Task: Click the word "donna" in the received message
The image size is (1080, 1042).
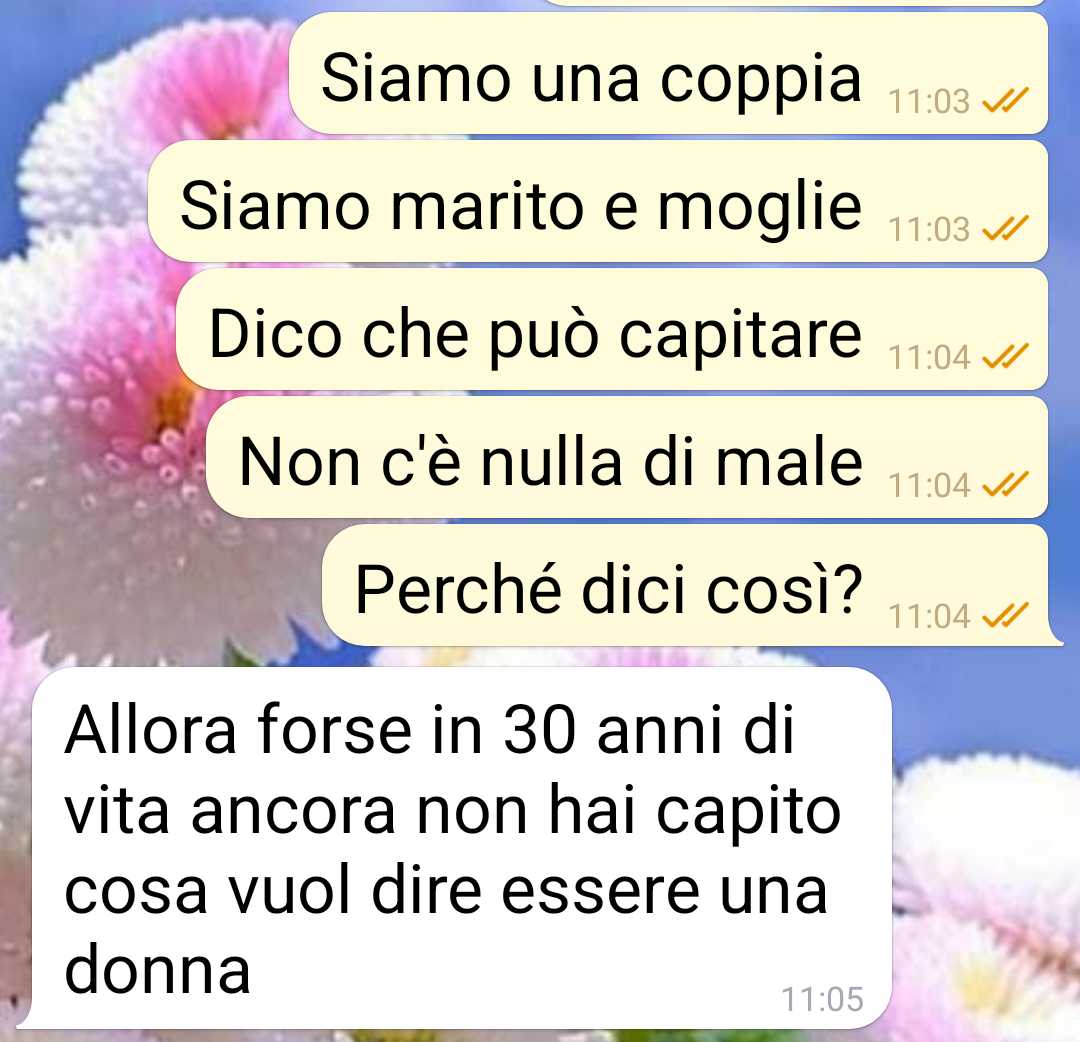Action: 157,970
